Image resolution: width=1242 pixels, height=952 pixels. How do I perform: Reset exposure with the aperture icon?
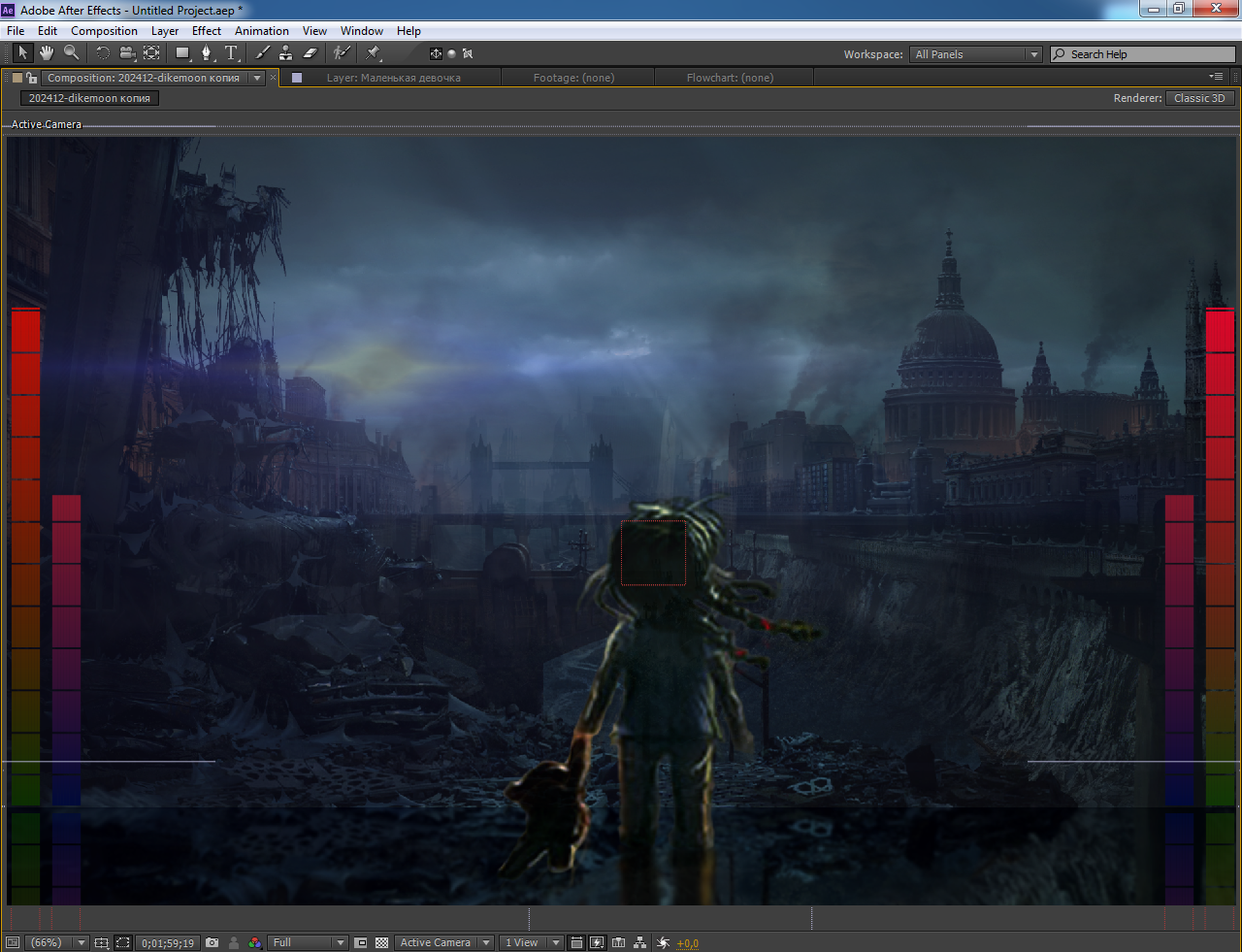[x=664, y=942]
